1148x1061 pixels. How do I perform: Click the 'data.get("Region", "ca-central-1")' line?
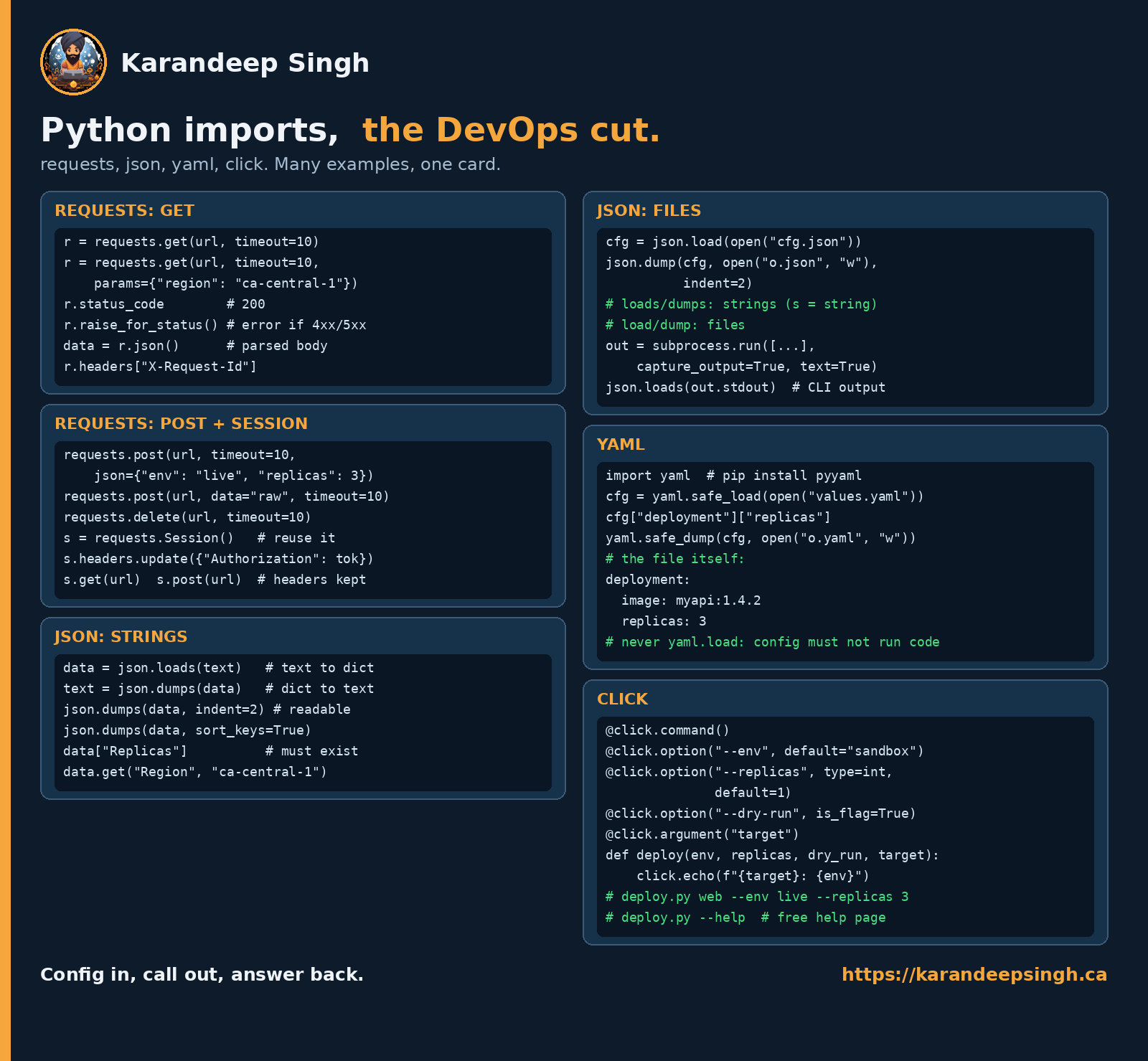pos(195,772)
